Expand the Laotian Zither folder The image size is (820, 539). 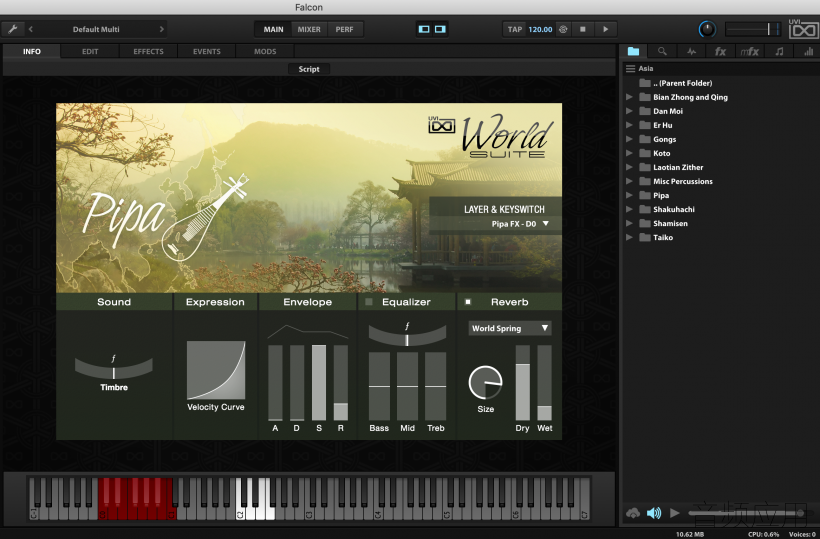tap(629, 167)
